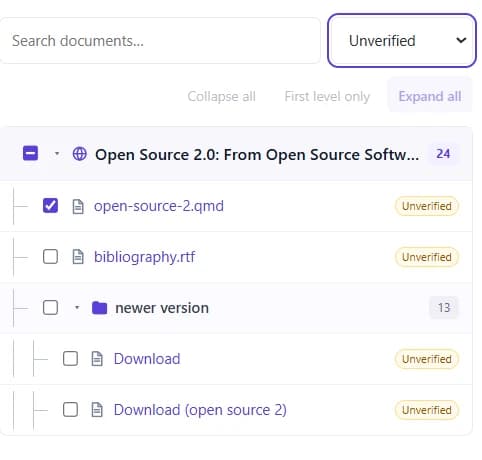This screenshot has width=482, height=460.
Task: Uncheck the open-source-2.qmd checkbox
Action: pyautogui.click(x=50, y=206)
